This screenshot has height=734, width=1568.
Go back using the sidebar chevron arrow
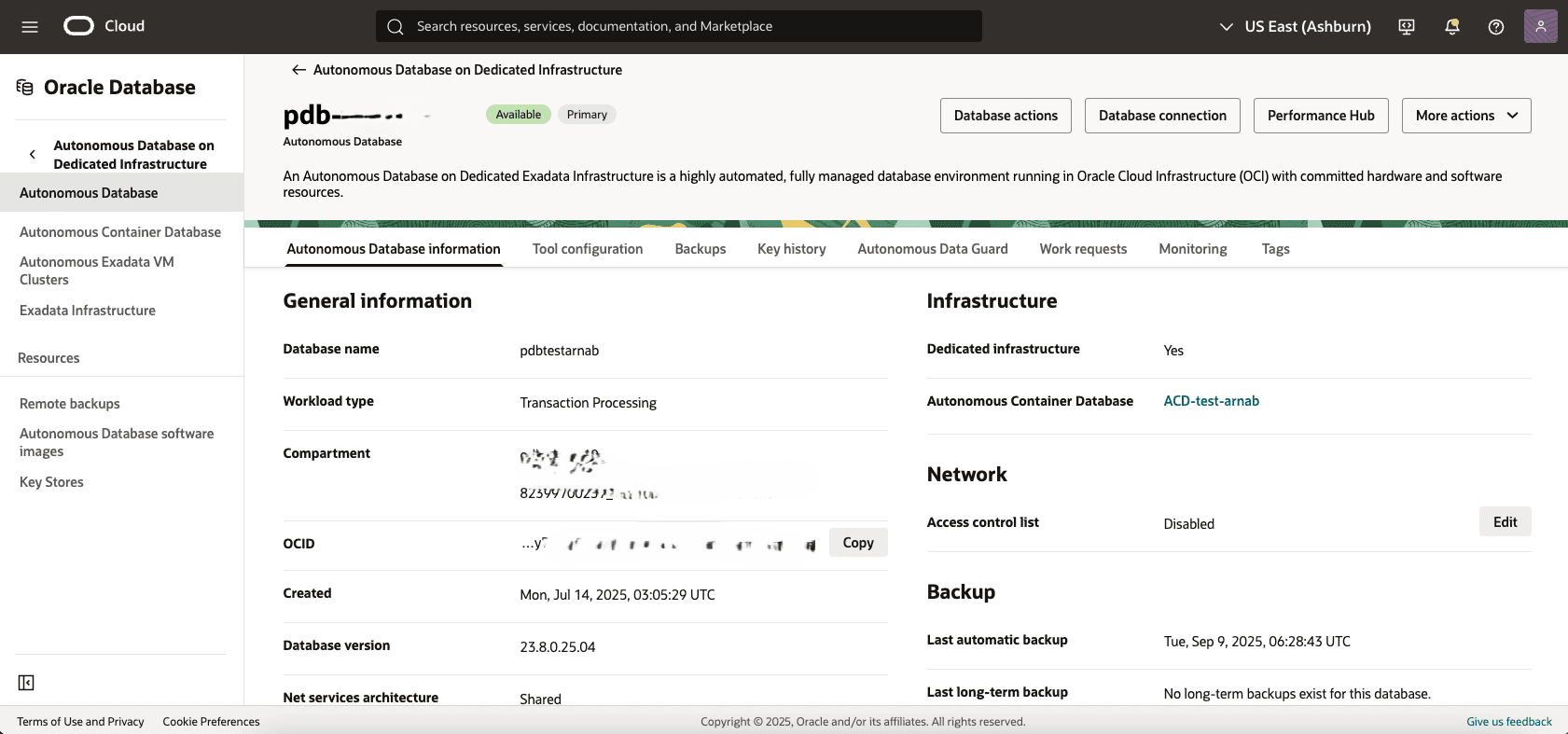click(x=33, y=155)
